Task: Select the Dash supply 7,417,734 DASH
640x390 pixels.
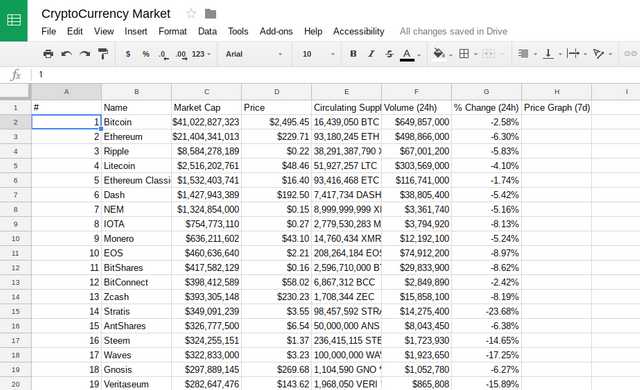Action: [x=347, y=195]
